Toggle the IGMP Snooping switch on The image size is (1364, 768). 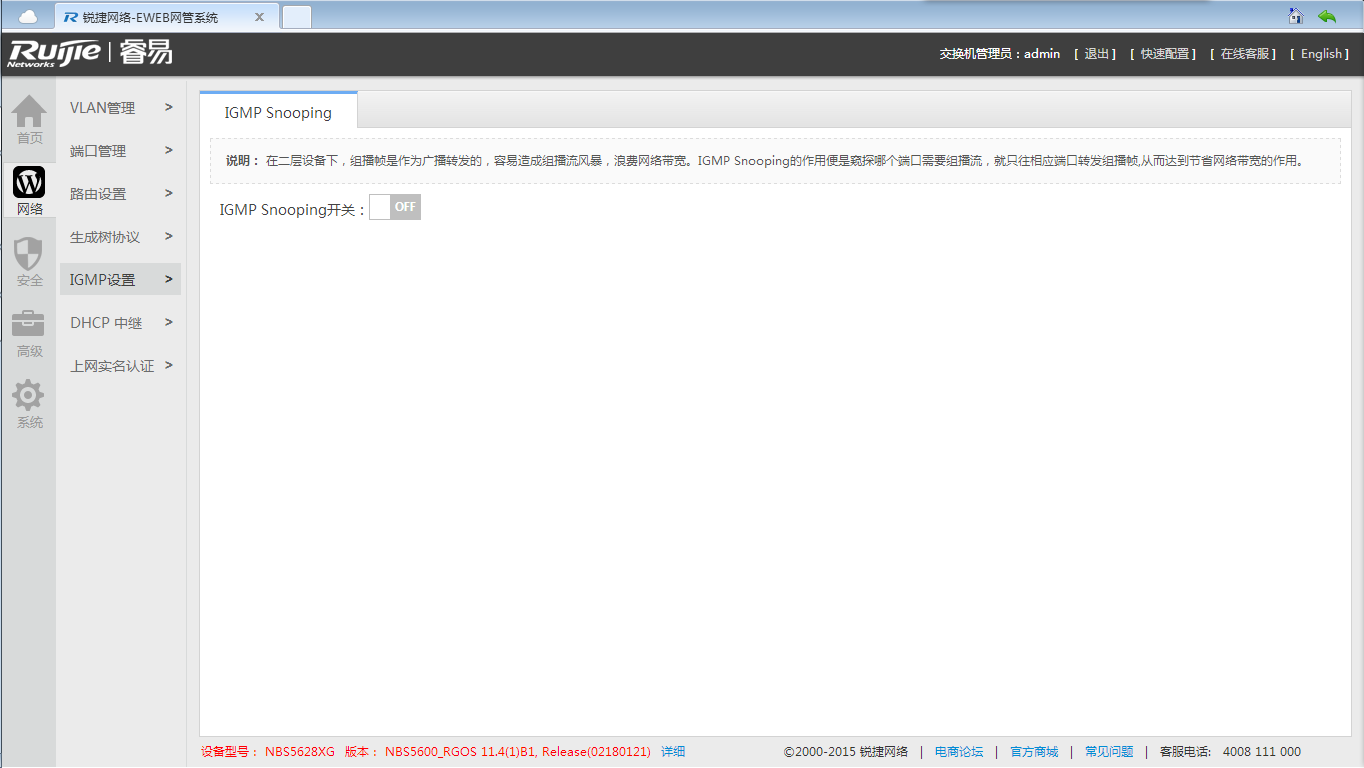[x=395, y=207]
